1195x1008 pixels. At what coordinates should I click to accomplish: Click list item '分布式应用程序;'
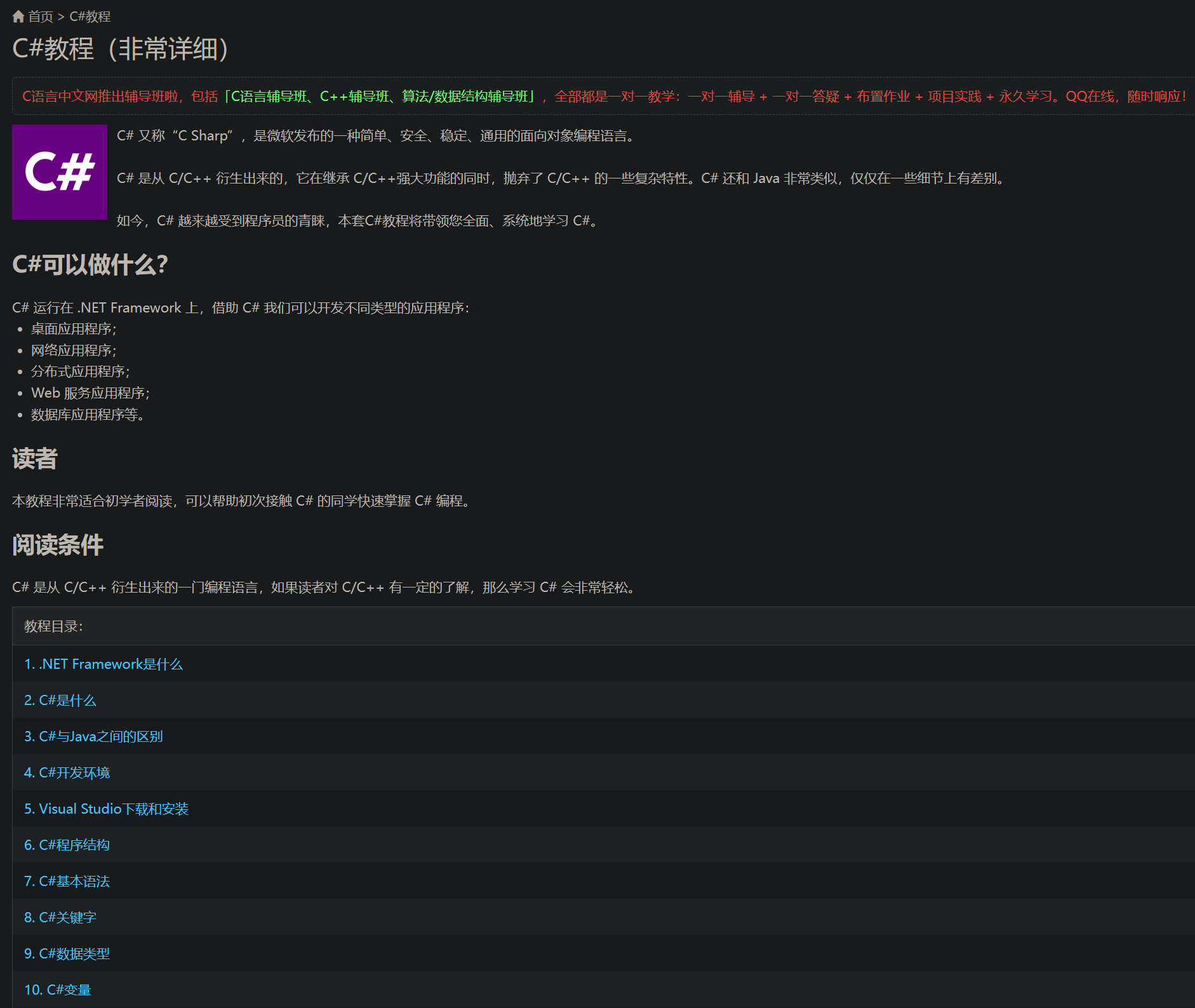click(x=81, y=372)
